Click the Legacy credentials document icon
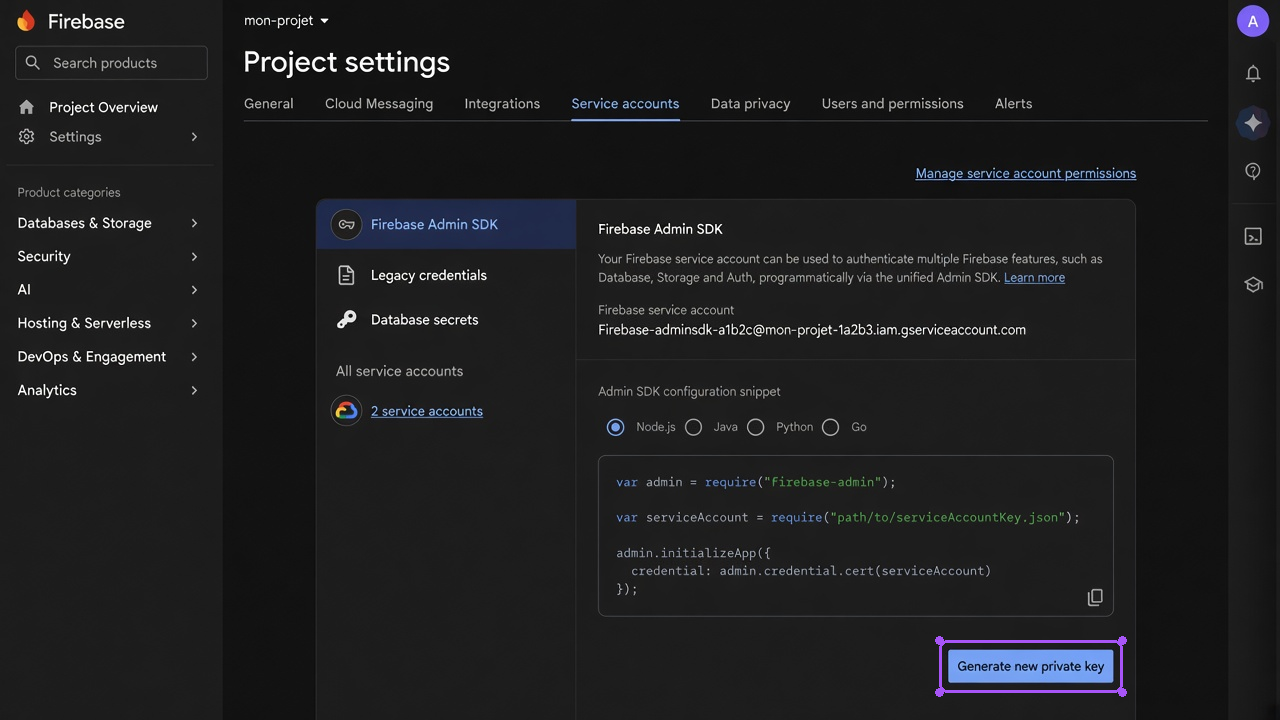This screenshot has height=720, width=1280. click(x=347, y=275)
